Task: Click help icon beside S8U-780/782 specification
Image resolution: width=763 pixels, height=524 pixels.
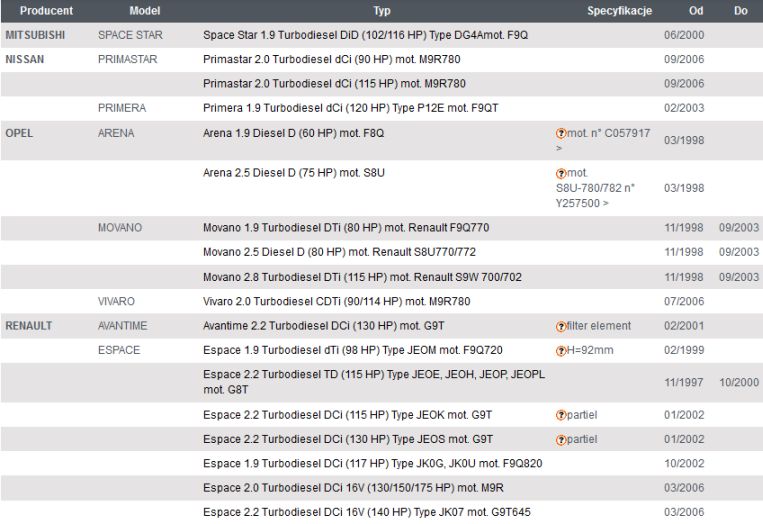Action: [x=561, y=173]
